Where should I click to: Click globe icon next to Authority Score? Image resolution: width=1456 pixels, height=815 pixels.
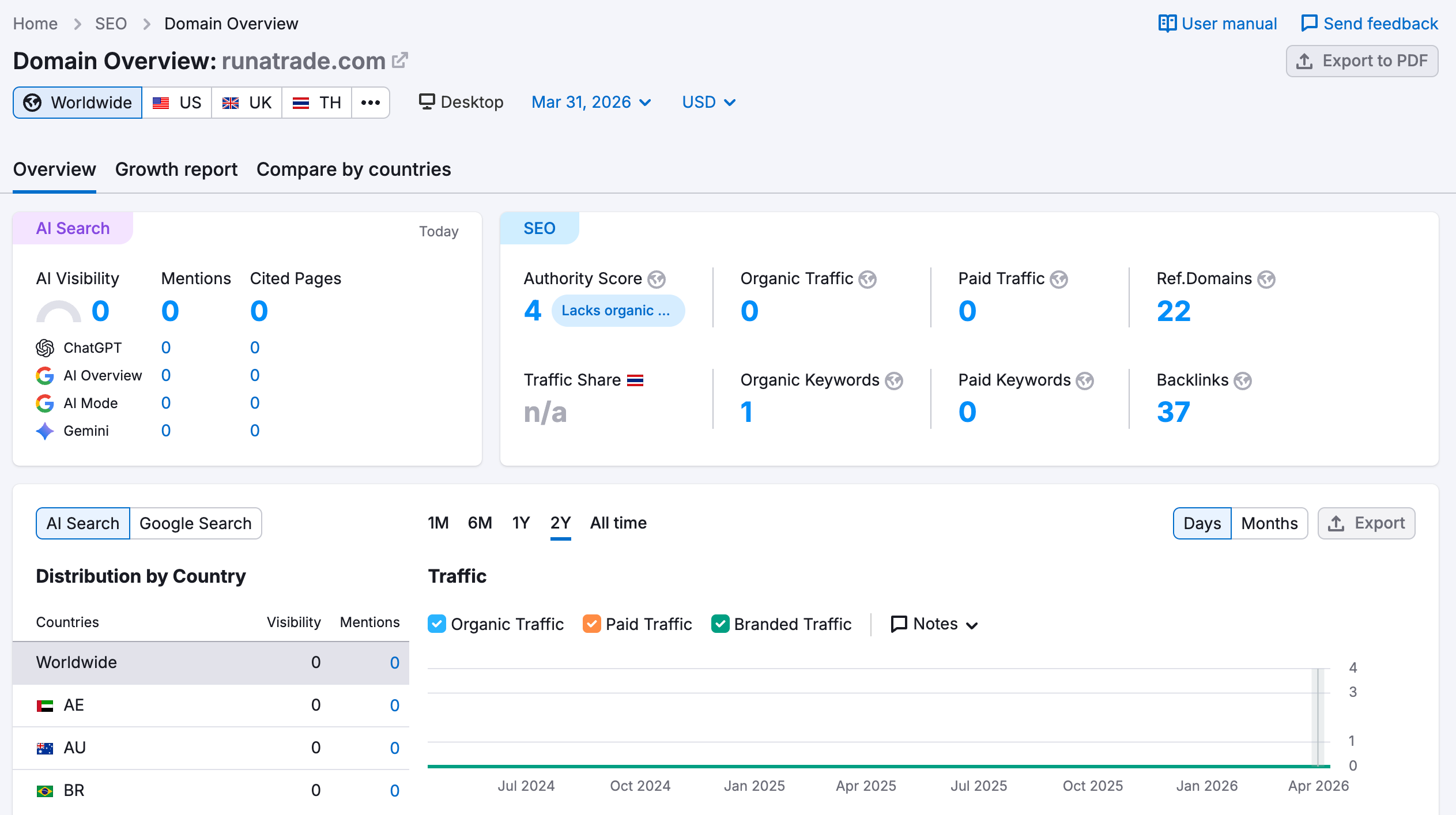click(x=657, y=280)
